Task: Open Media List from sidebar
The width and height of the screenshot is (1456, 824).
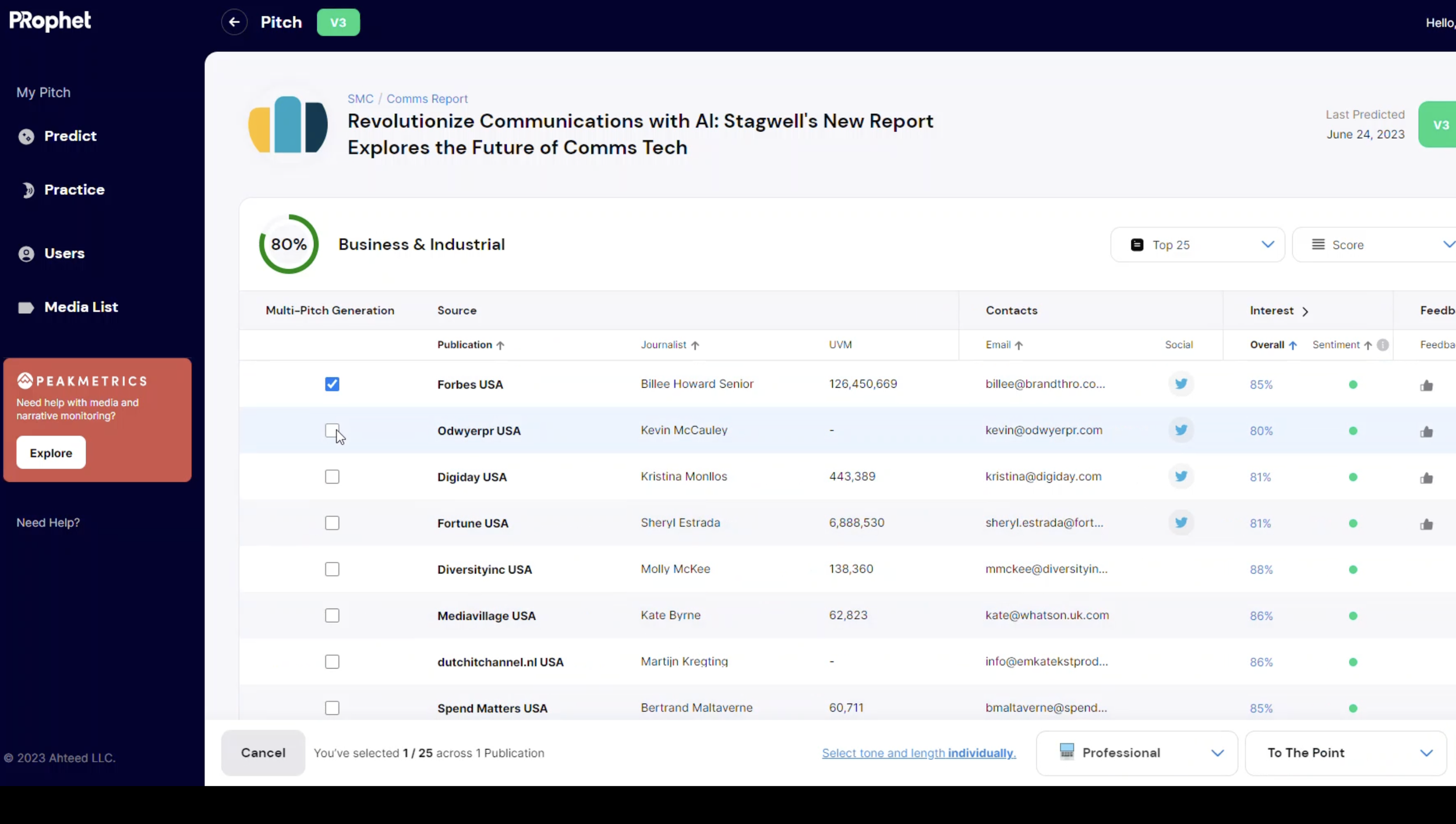Action: point(80,307)
